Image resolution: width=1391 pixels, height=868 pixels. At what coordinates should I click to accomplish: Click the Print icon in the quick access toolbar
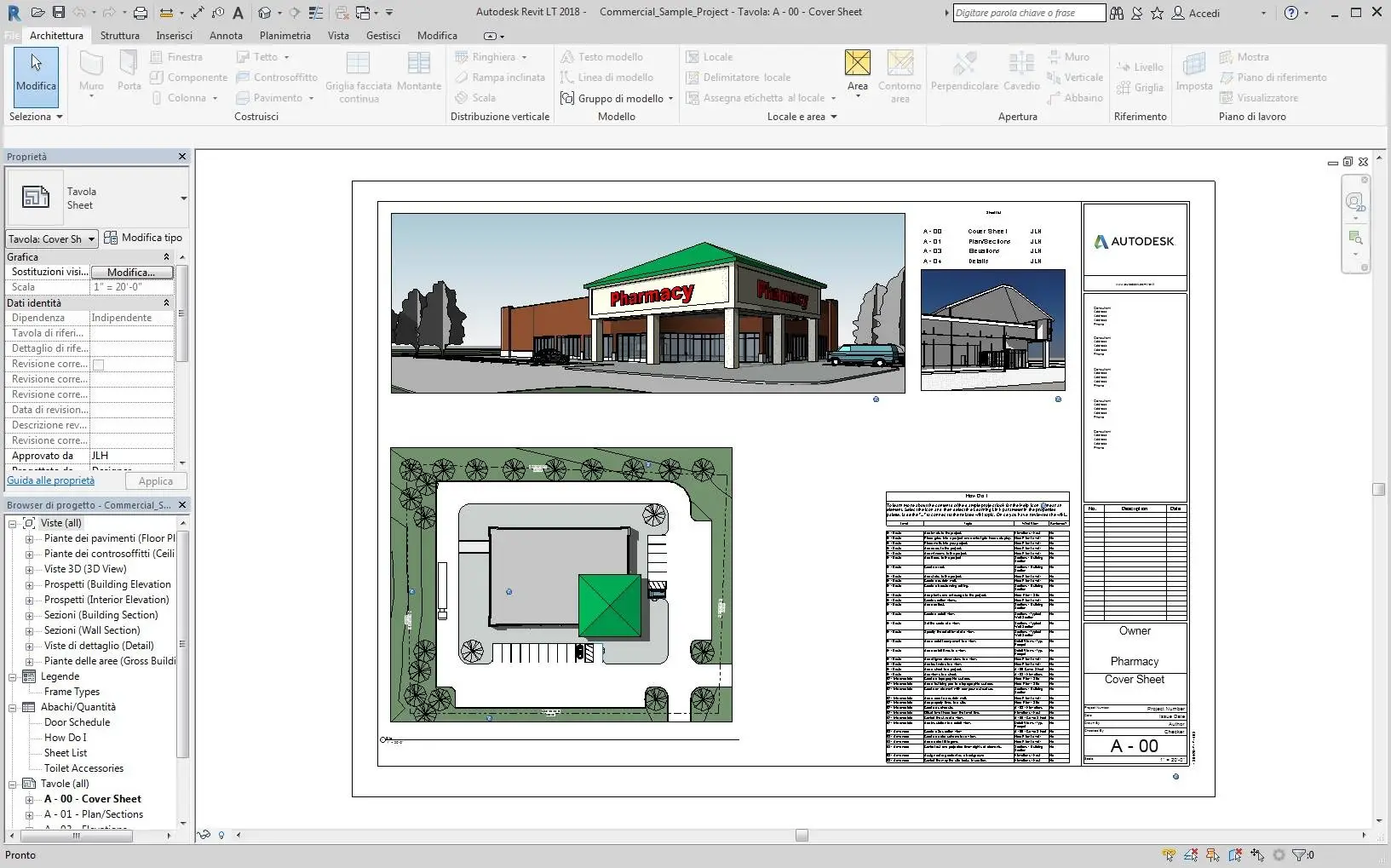click(x=141, y=13)
